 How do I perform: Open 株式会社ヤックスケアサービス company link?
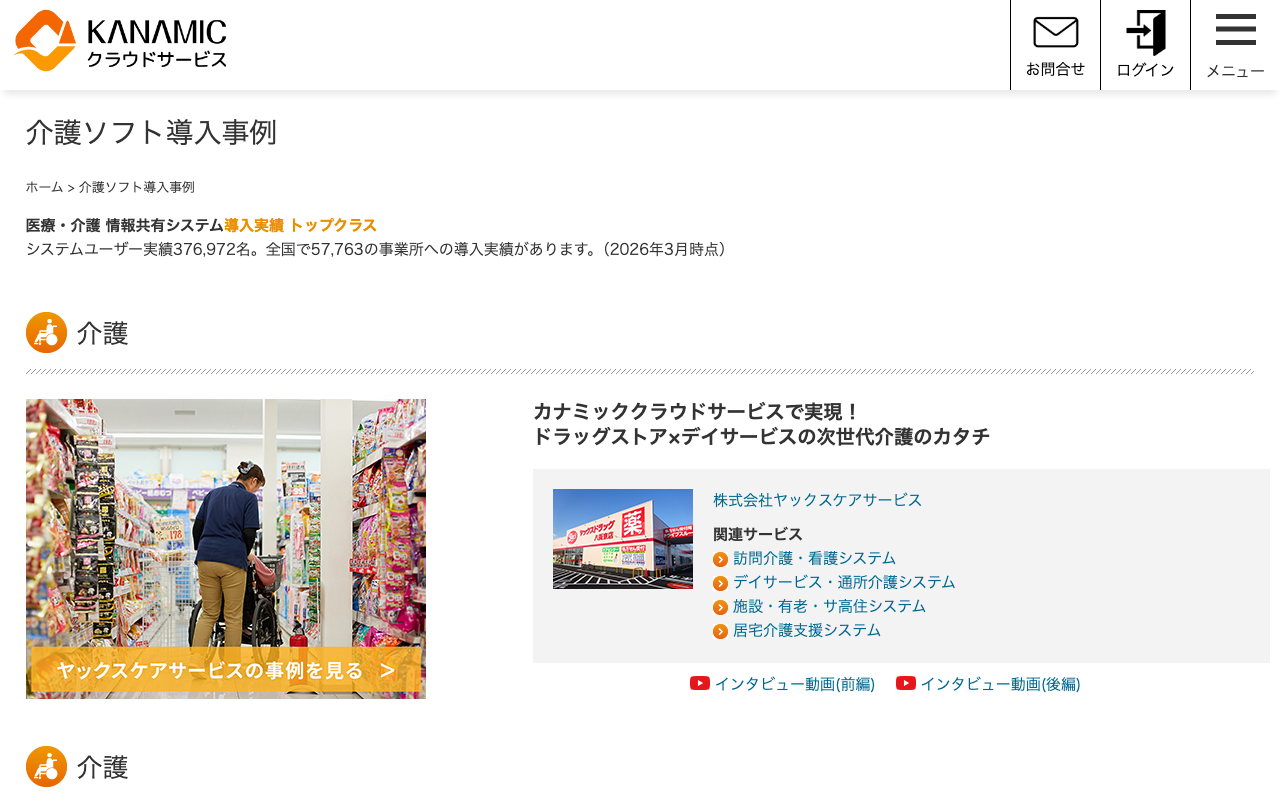(817, 500)
